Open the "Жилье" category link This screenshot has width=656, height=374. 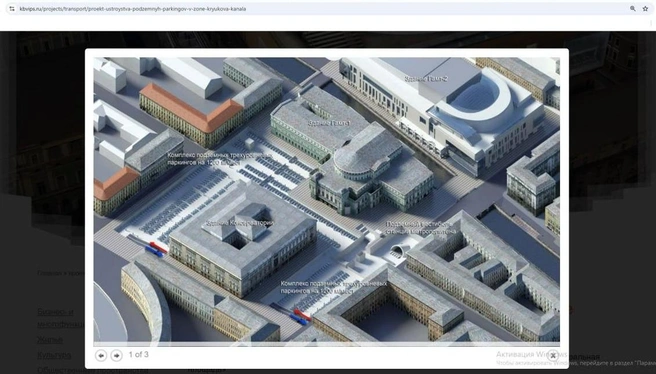(50, 339)
